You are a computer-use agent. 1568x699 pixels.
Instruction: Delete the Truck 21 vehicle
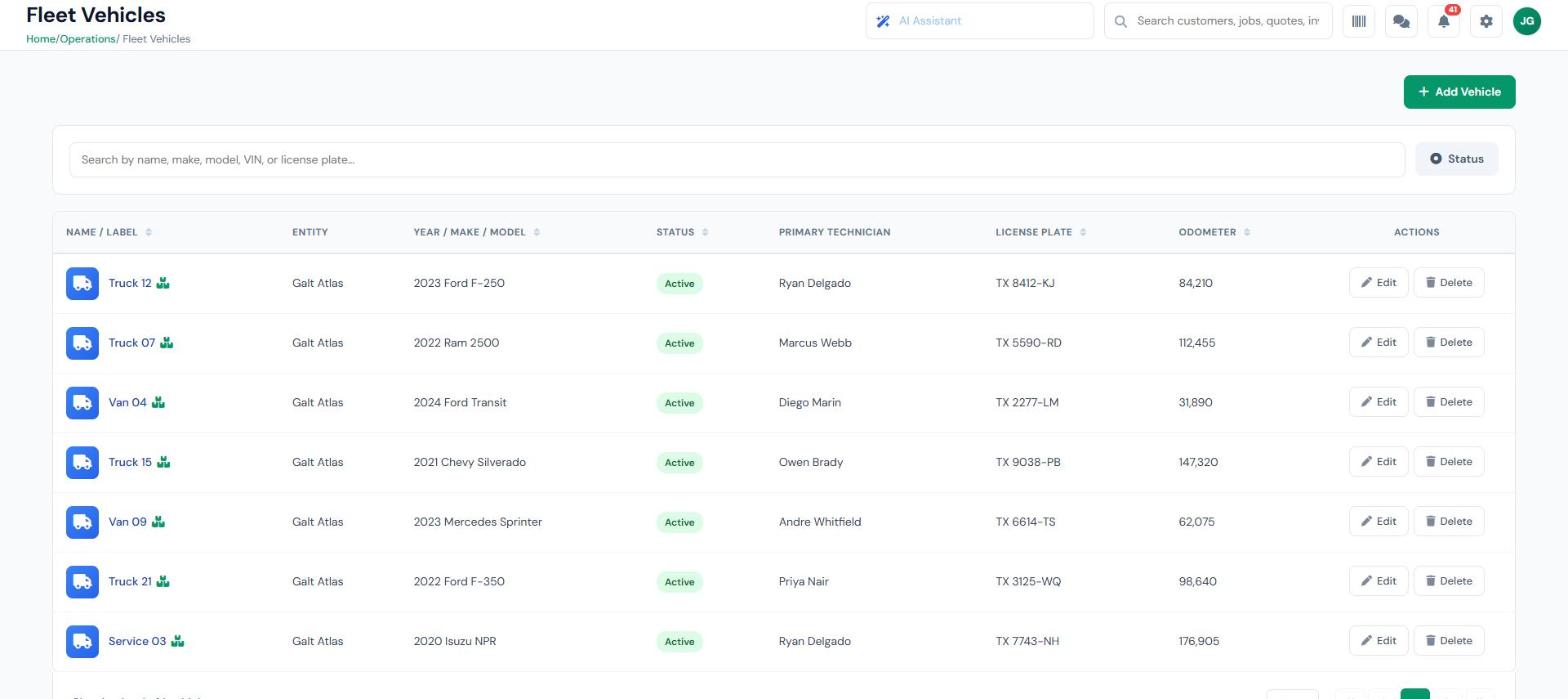pyautogui.click(x=1448, y=581)
